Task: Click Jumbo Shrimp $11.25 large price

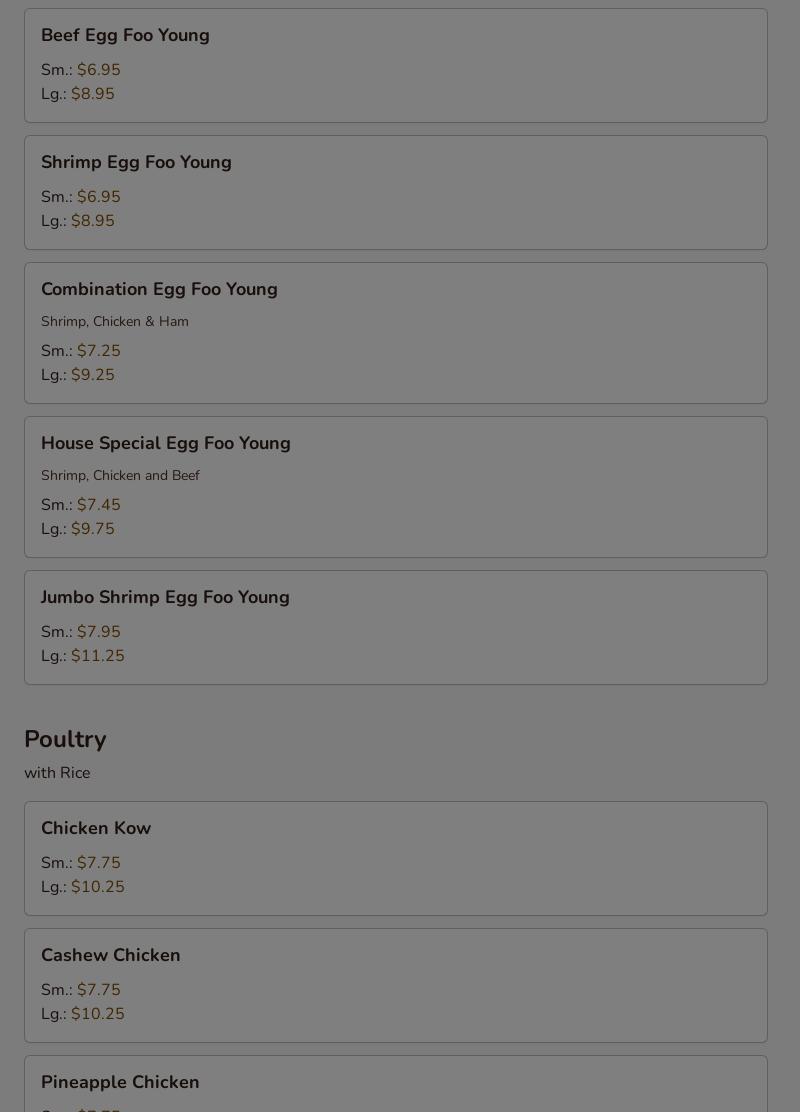Action: (97, 656)
